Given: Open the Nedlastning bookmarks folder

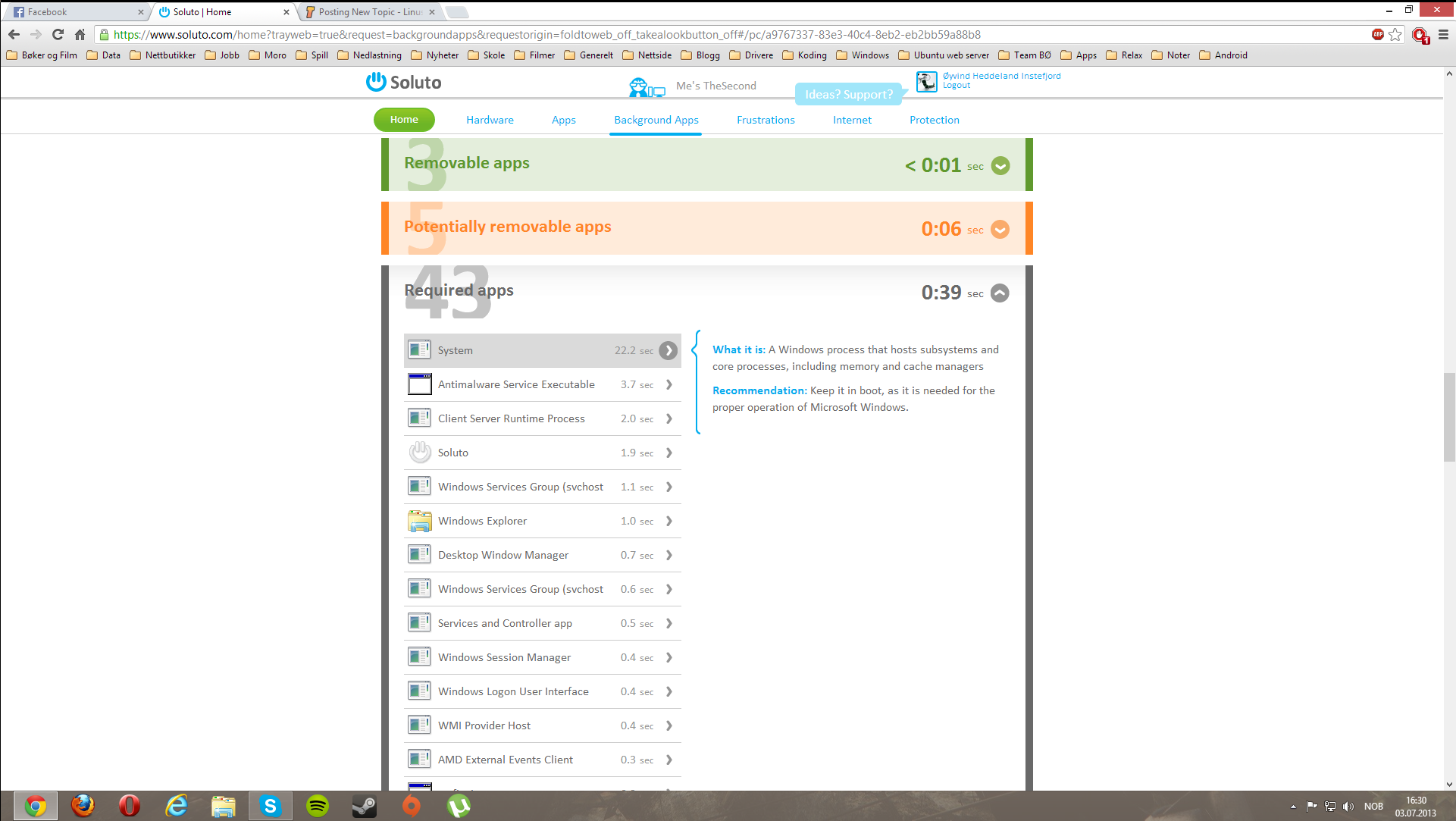Looking at the screenshot, I should [369, 55].
